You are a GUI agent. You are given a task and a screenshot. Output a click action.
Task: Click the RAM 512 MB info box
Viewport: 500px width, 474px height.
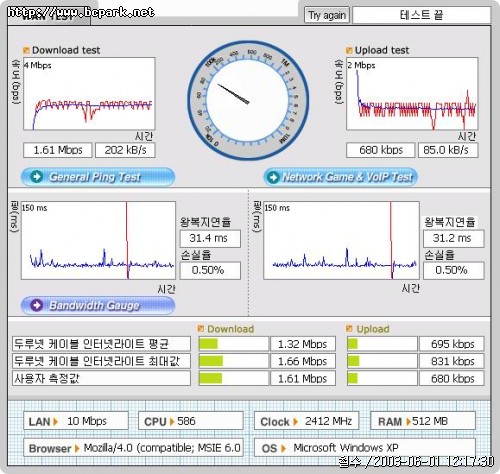423,421
